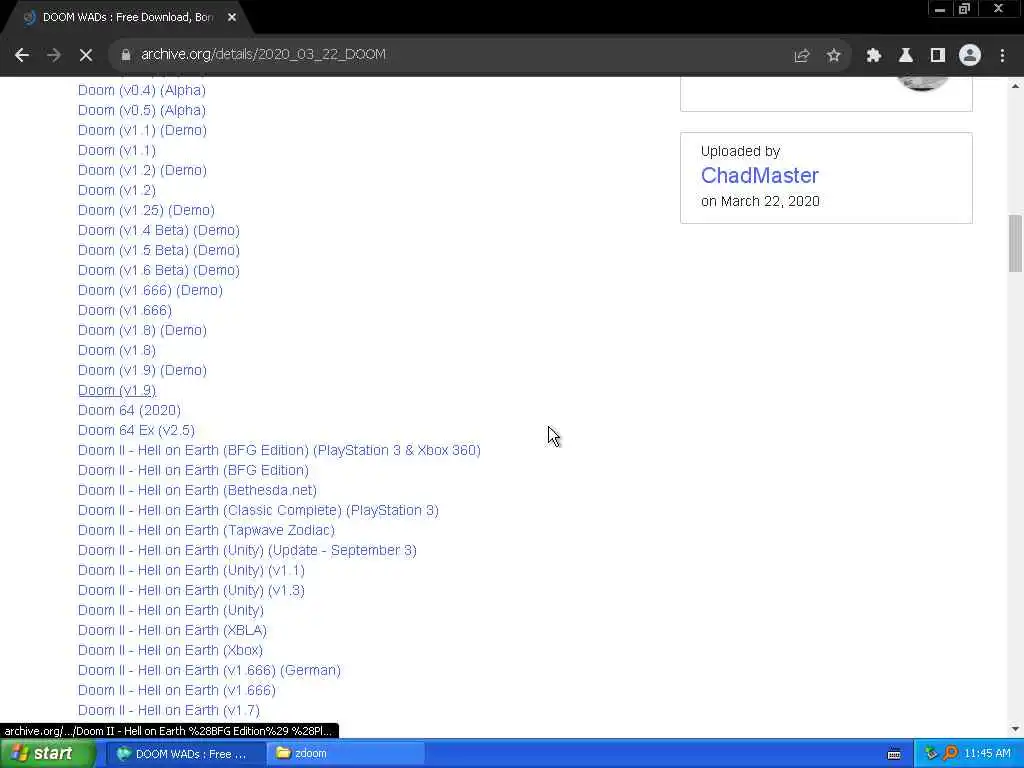
Task: Open Doom (v0.5) (Alpha) link
Action: coord(142,110)
